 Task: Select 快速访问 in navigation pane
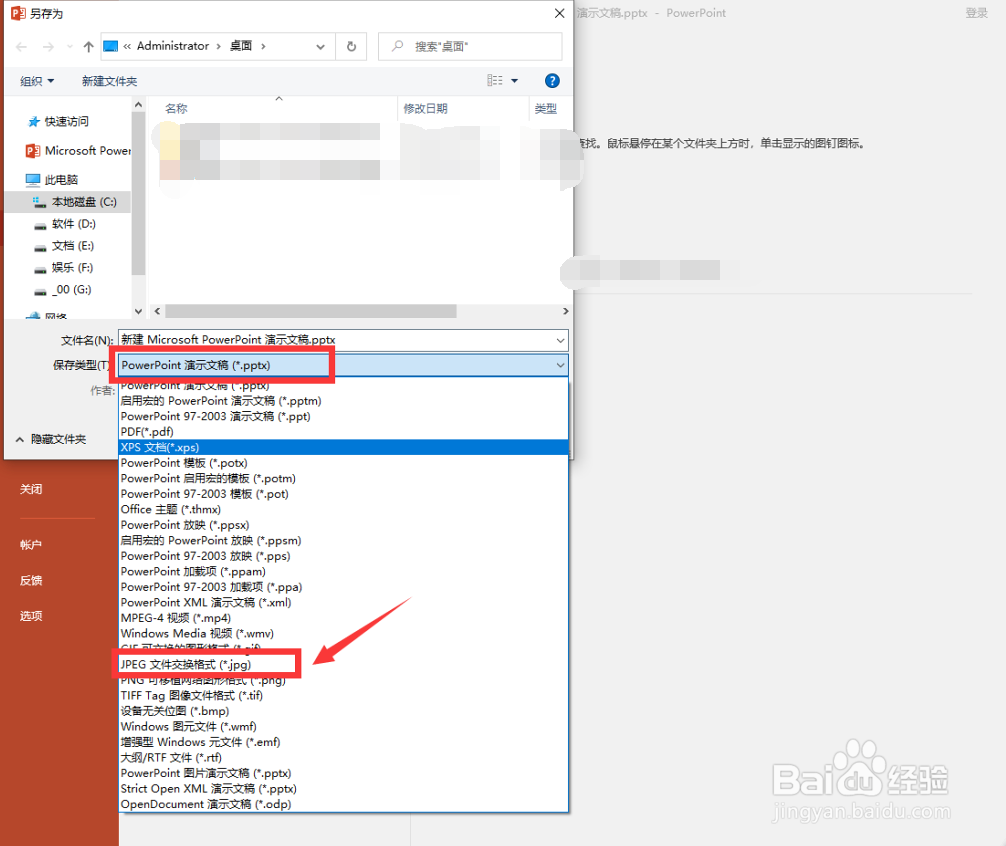tap(59, 121)
